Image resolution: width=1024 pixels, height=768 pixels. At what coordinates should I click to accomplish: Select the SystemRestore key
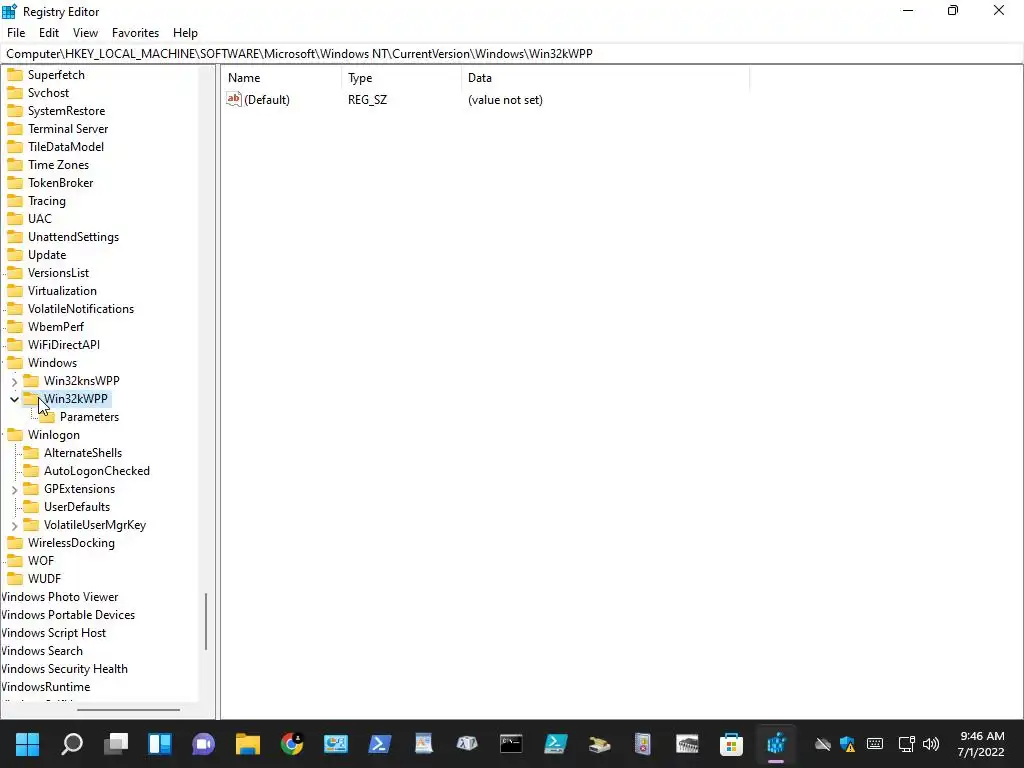pyautogui.click(x=66, y=111)
